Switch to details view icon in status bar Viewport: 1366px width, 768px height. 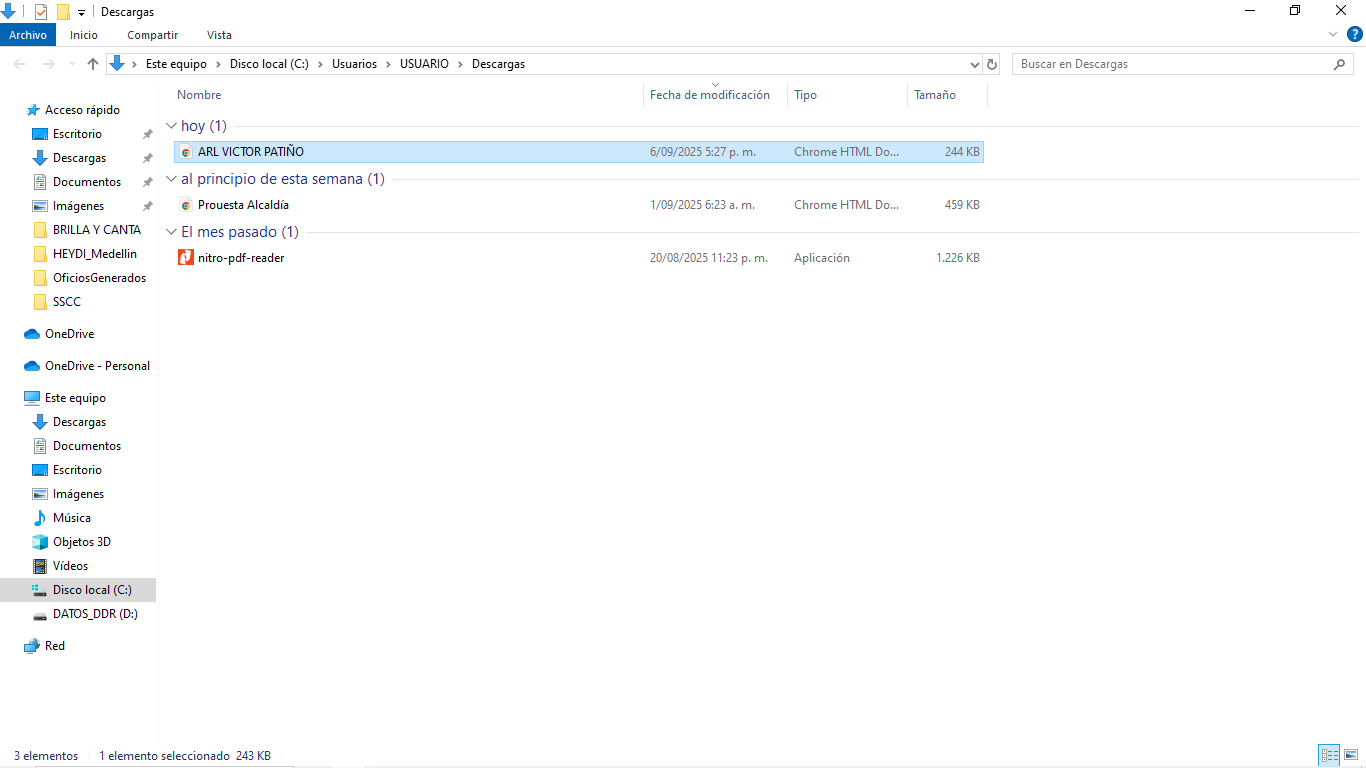[x=1329, y=756]
